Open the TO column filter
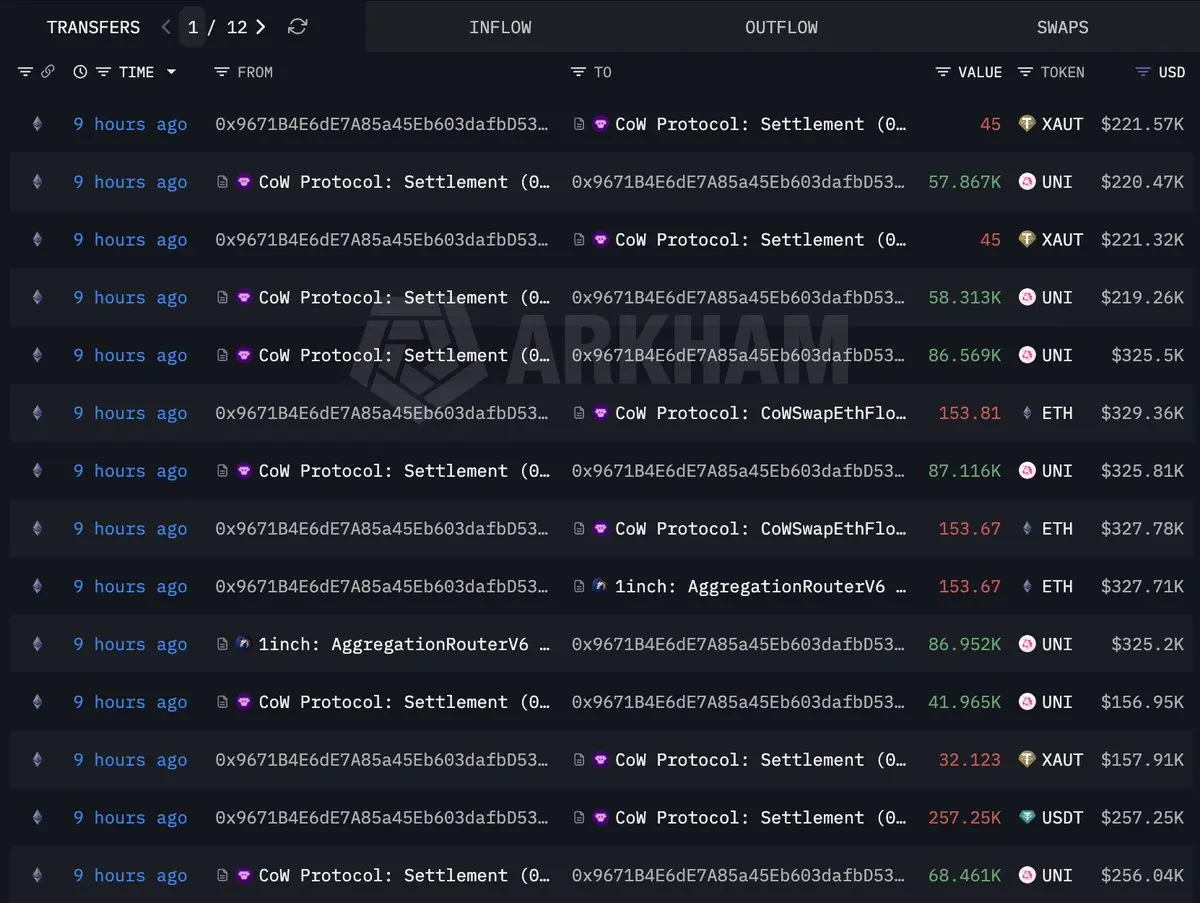1200x903 pixels. point(578,72)
